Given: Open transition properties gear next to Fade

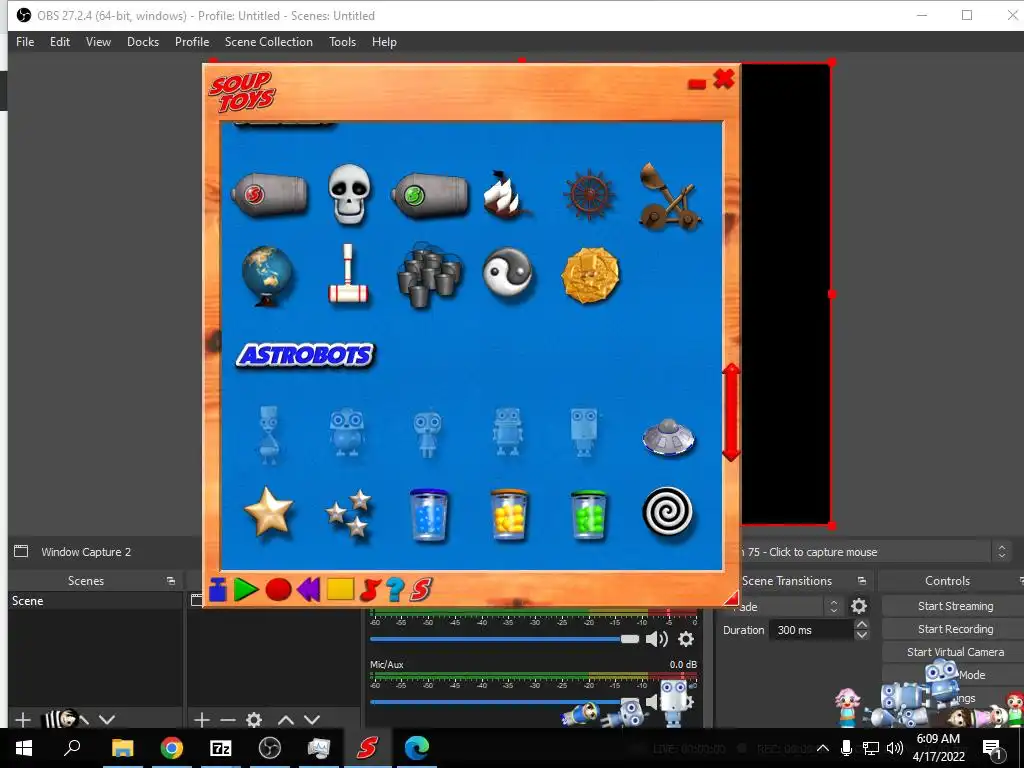Looking at the screenshot, I should pyautogui.click(x=859, y=606).
